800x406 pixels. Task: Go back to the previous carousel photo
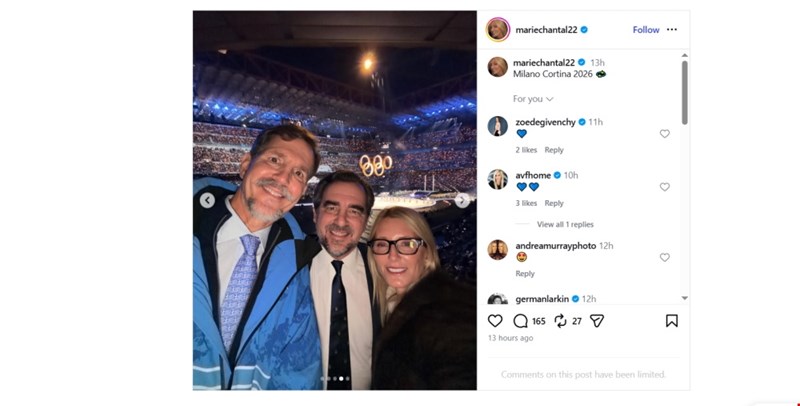207,200
